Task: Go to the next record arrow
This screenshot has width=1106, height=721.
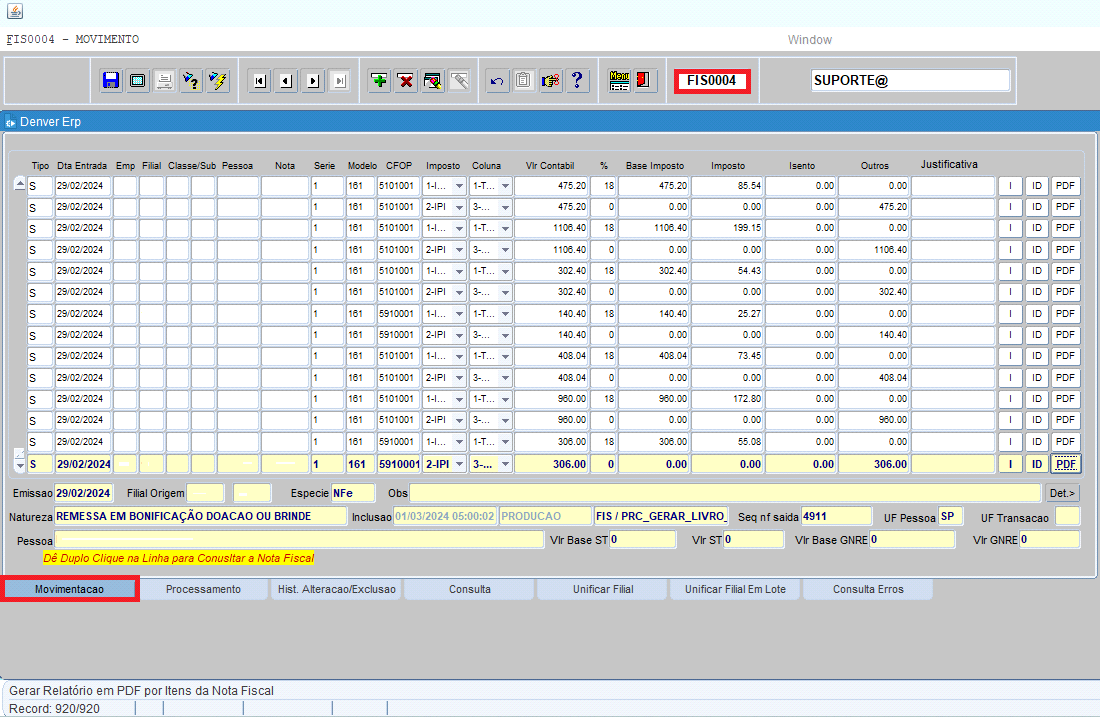Action: pos(313,81)
